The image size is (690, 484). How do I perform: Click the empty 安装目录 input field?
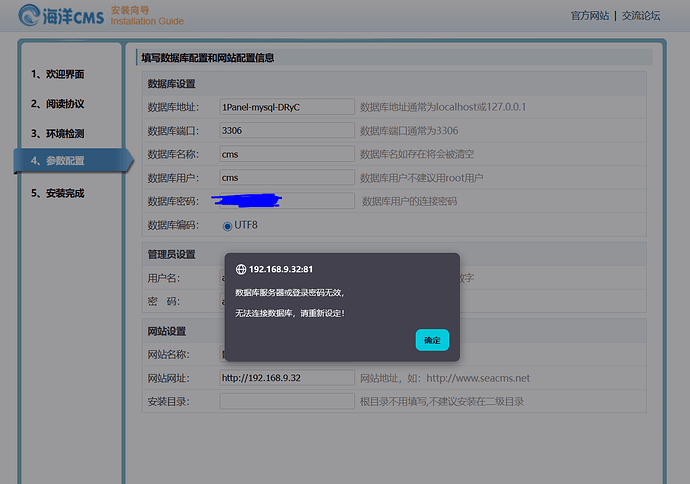pos(287,401)
